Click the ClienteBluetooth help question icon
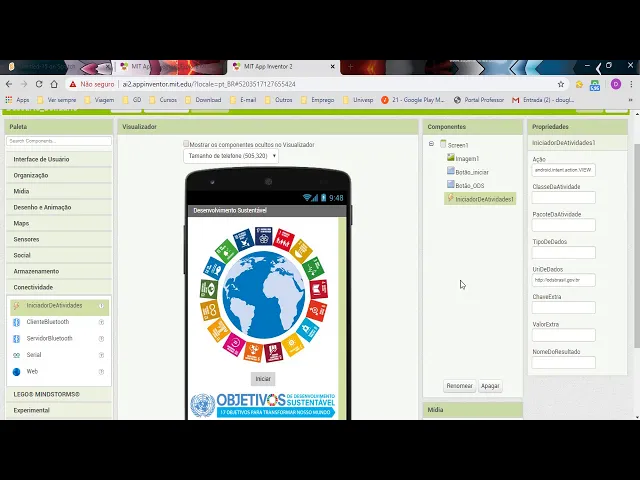The height and width of the screenshot is (480, 640). coord(101,322)
